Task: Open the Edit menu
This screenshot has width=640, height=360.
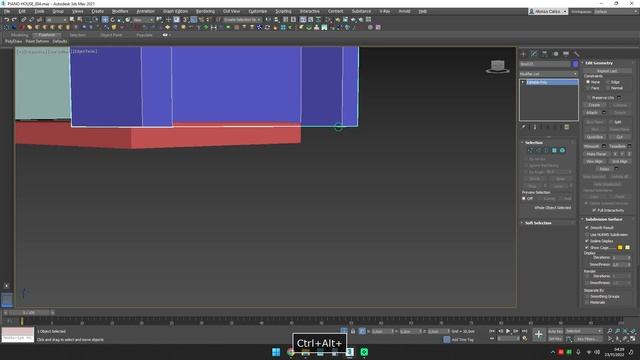Action: click(x=22, y=11)
